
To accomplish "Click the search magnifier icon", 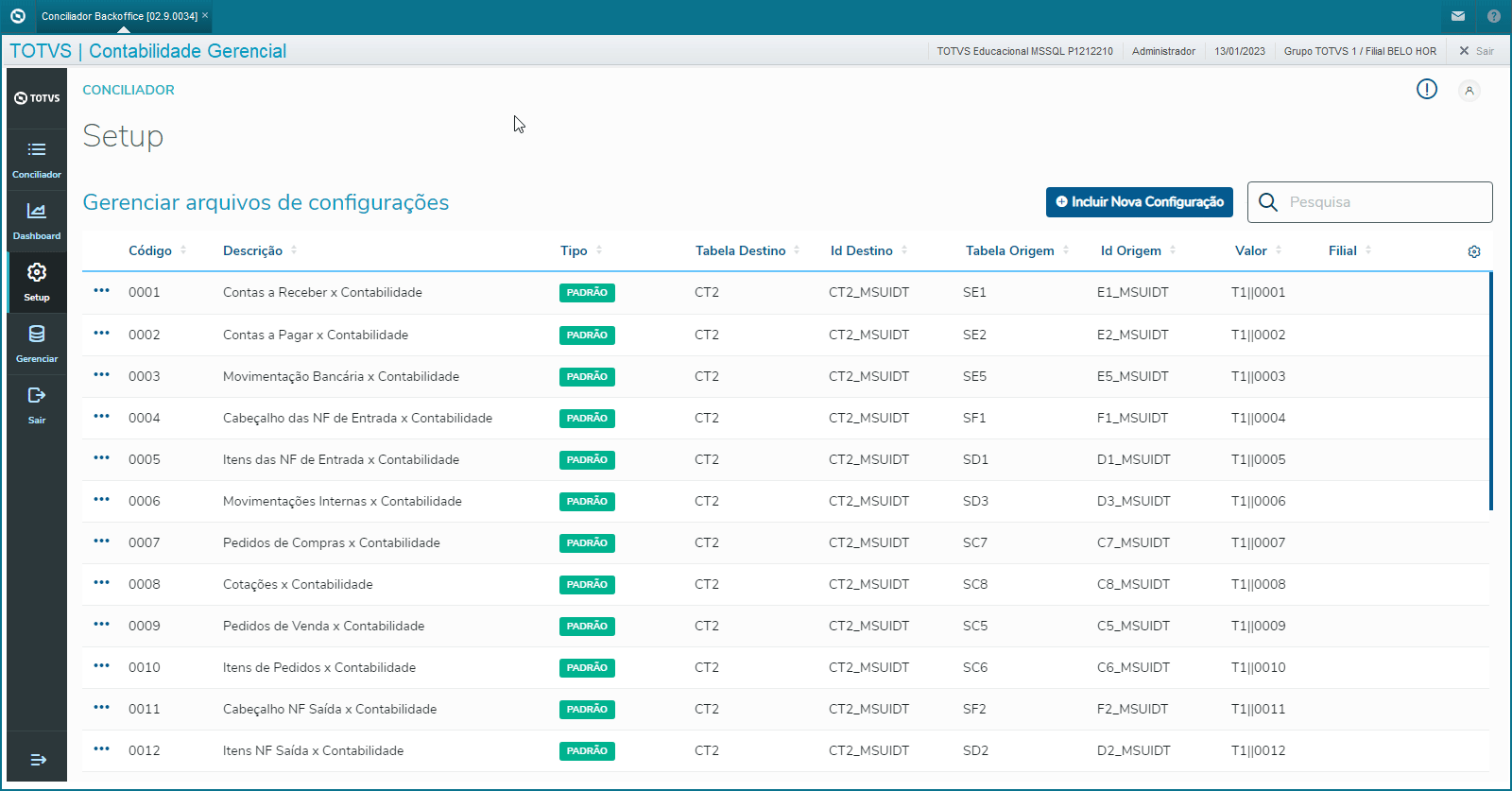I will pyautogui.click(x=1268, y=202).
